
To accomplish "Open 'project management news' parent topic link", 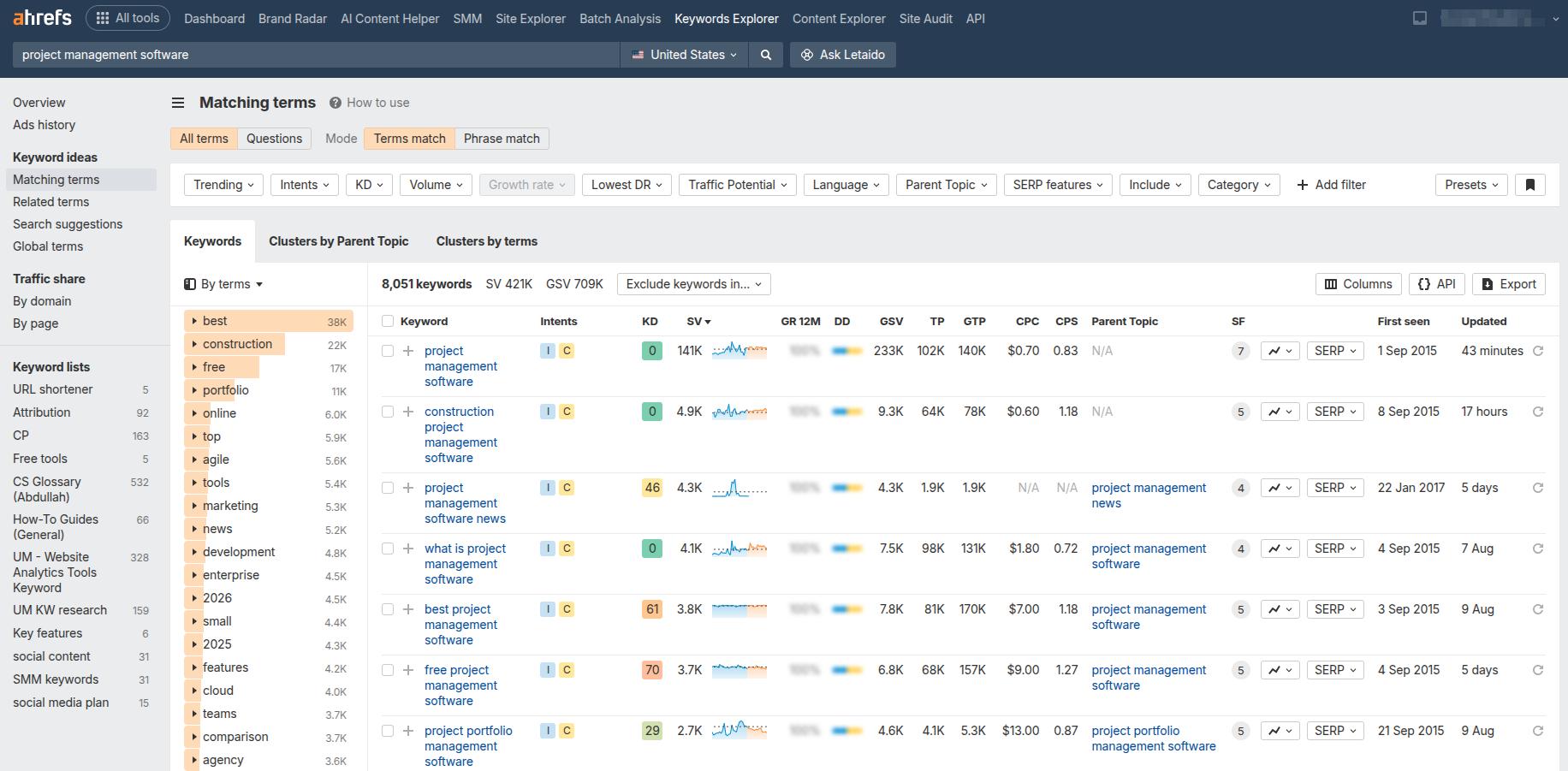I will pyautogui.click(x=1149, y=495).
